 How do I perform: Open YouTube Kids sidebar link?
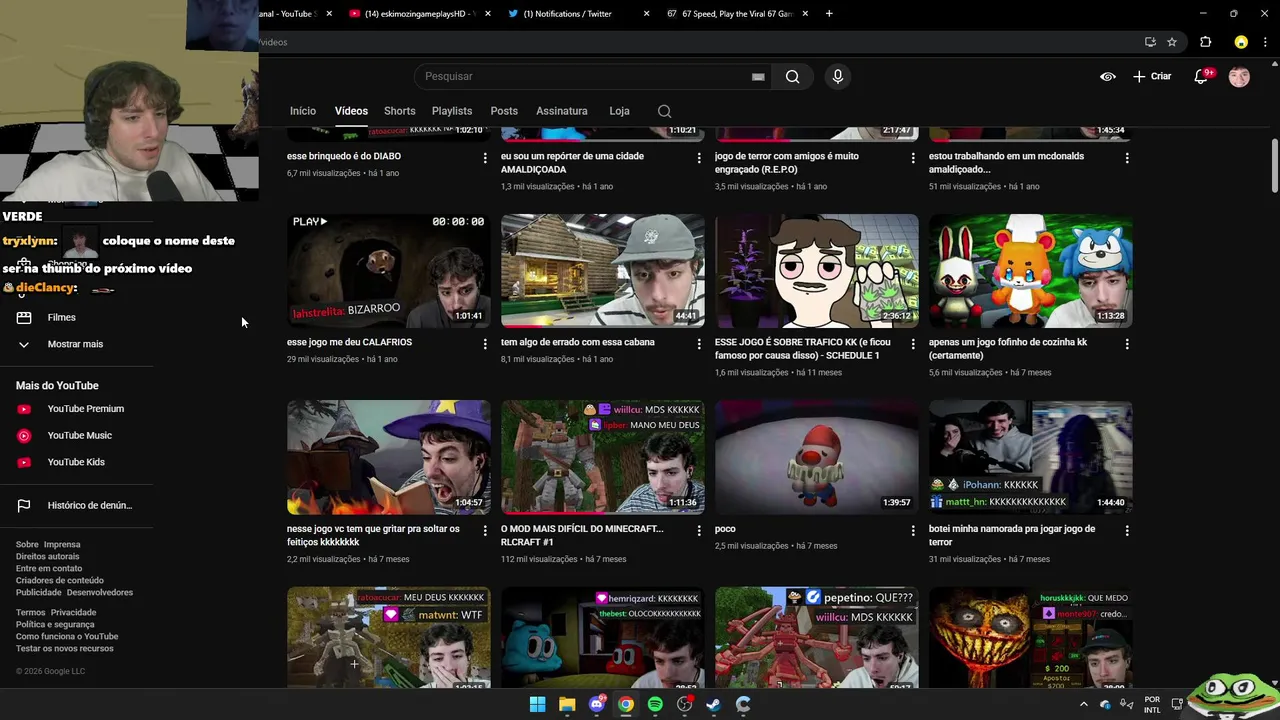pos(76,462)
